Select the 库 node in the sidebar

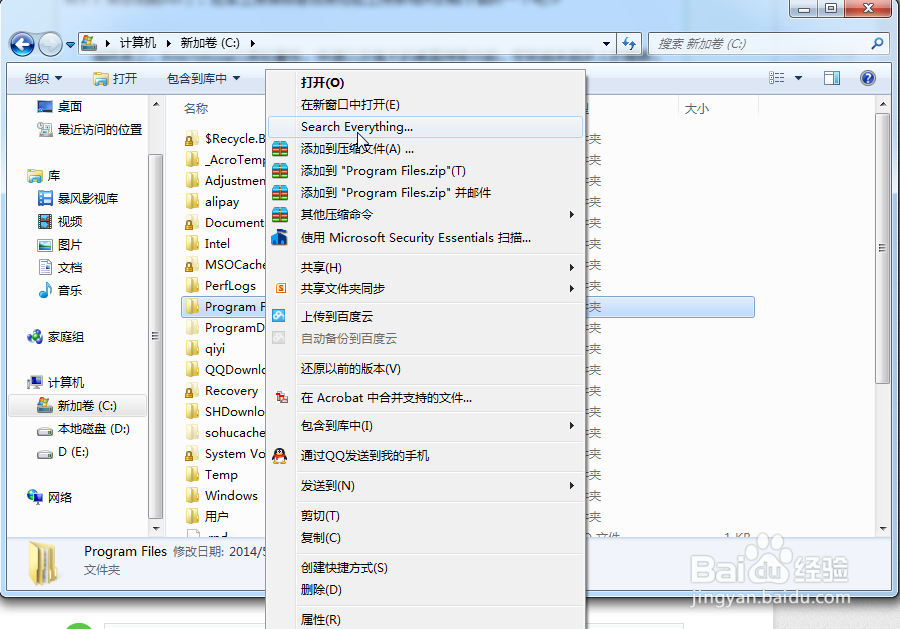click(44, 176)
